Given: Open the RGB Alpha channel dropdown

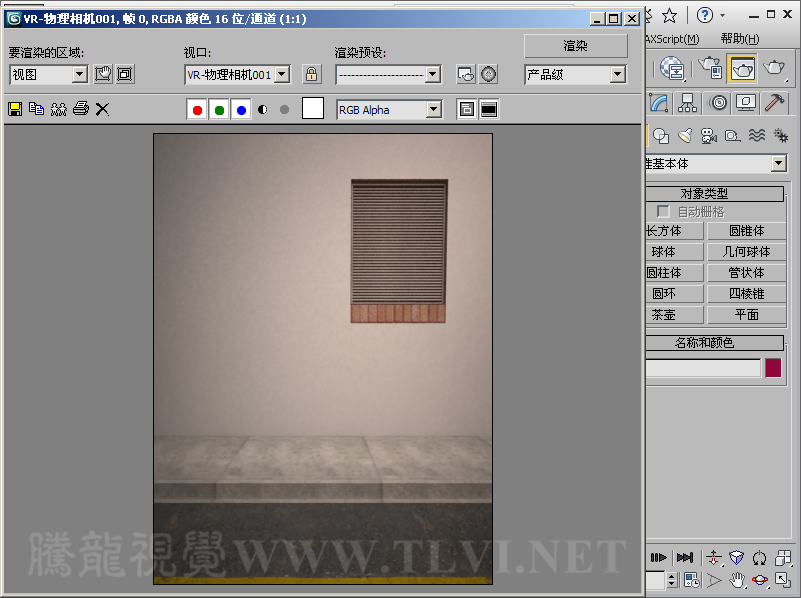Looking at the screenshot, I should (x=433, y=110).
